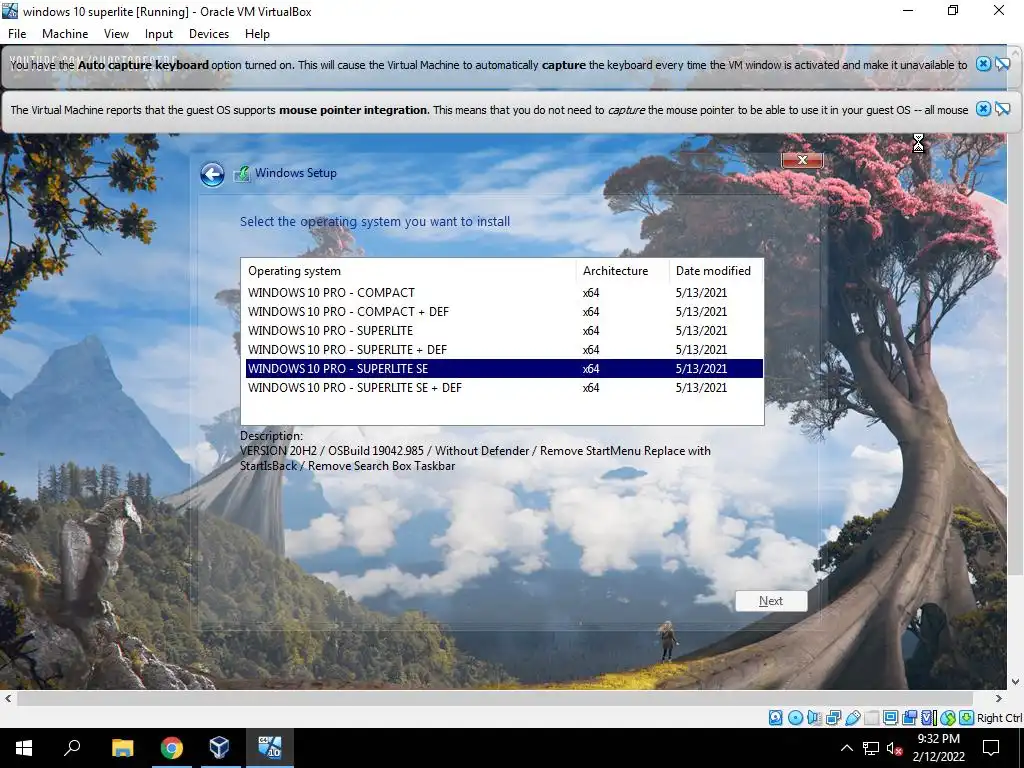
Task: Select WINDOWS 10 PRO - SUPERLITE + DEF
Action: [504, 349]
